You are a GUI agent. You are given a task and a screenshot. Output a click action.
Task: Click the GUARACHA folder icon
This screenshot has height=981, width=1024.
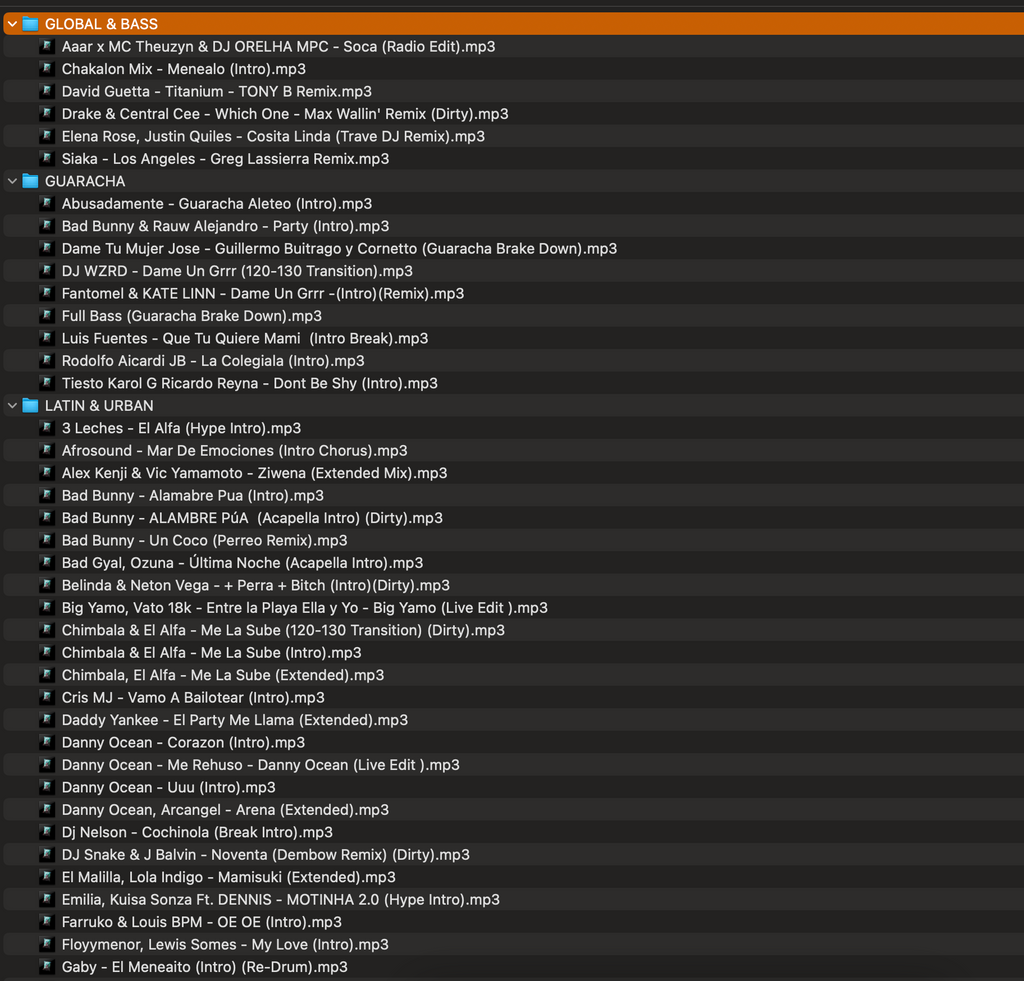[x=30, y=181]
